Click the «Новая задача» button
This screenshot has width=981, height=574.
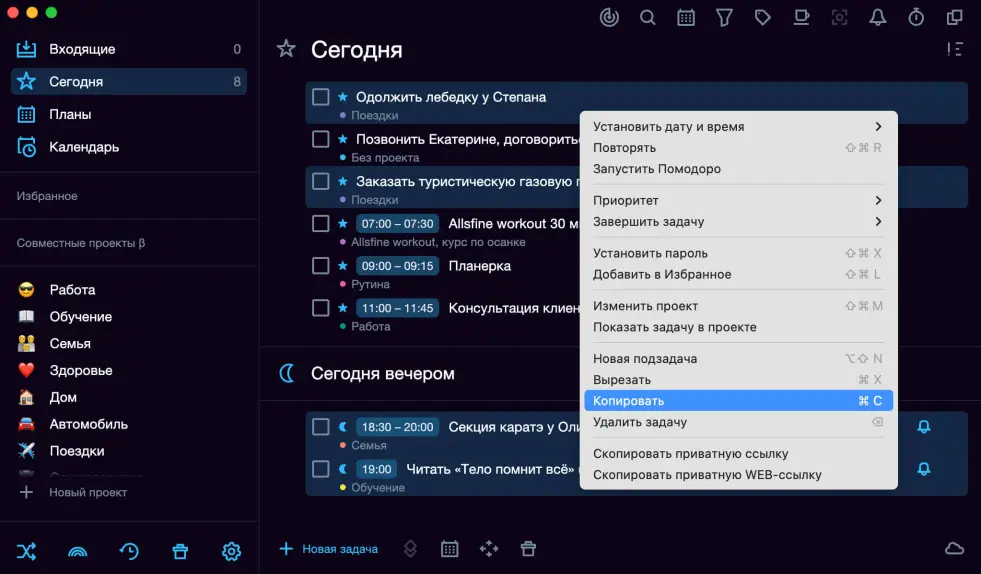click(329, 549)
